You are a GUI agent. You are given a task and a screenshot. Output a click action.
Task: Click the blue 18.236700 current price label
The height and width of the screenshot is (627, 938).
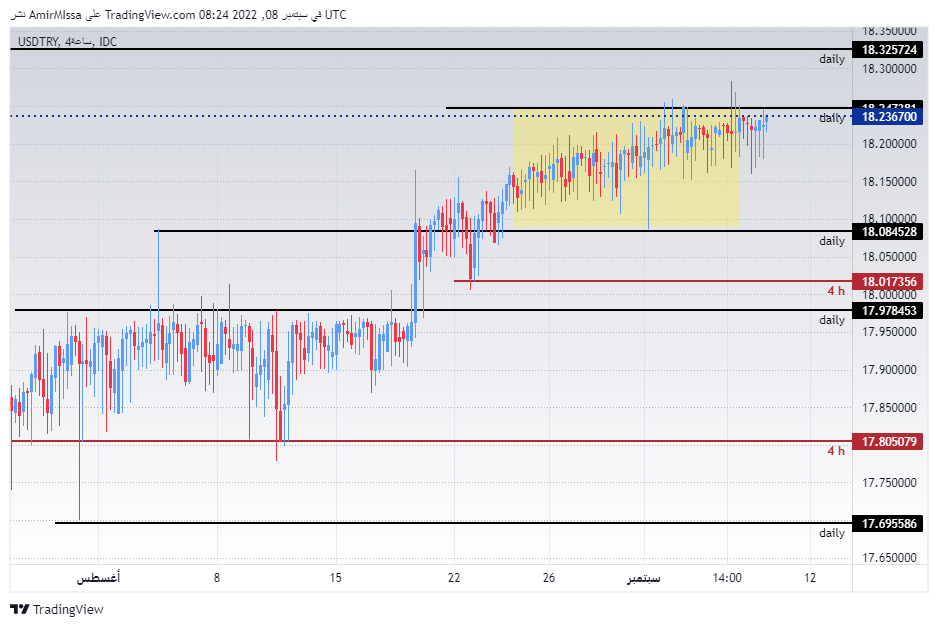click(x=888, y=117)
